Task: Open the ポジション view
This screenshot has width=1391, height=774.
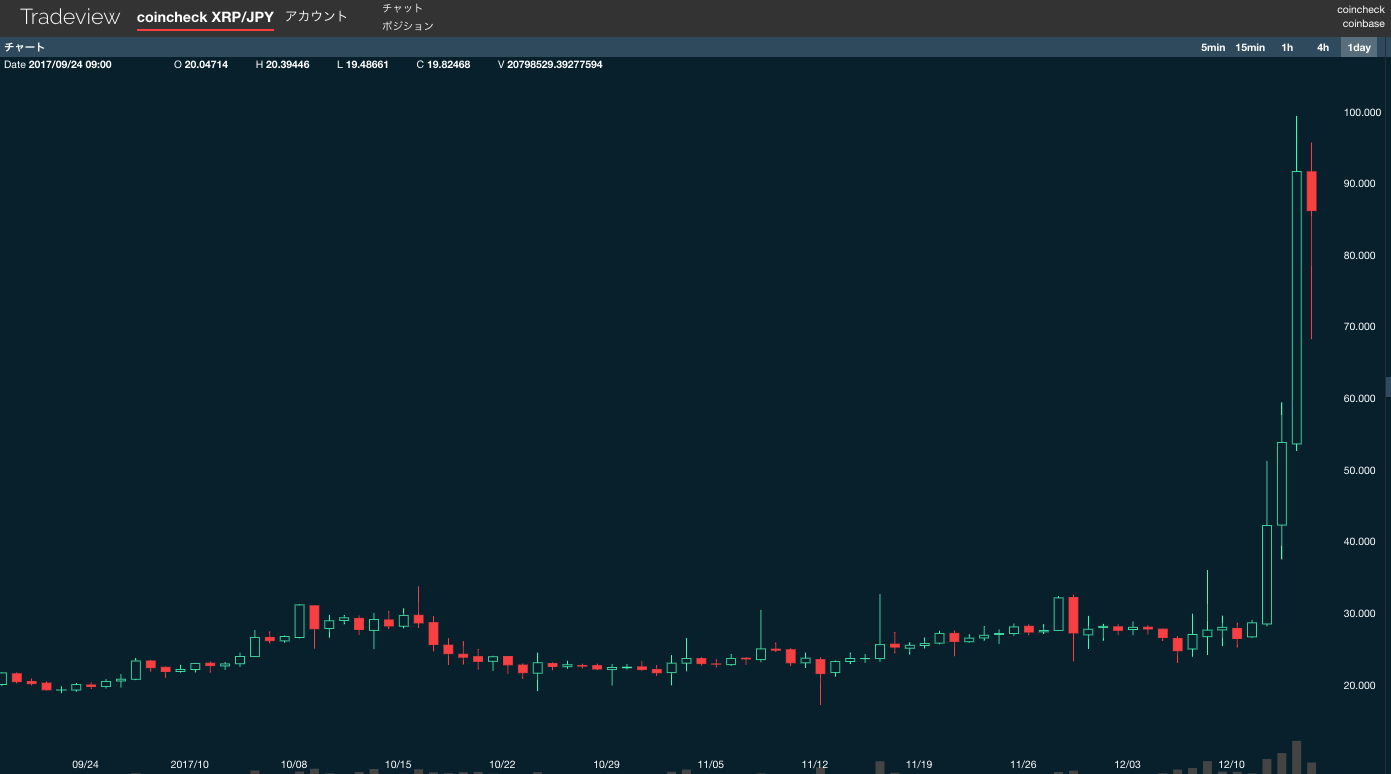Action: tap(407, 25)
